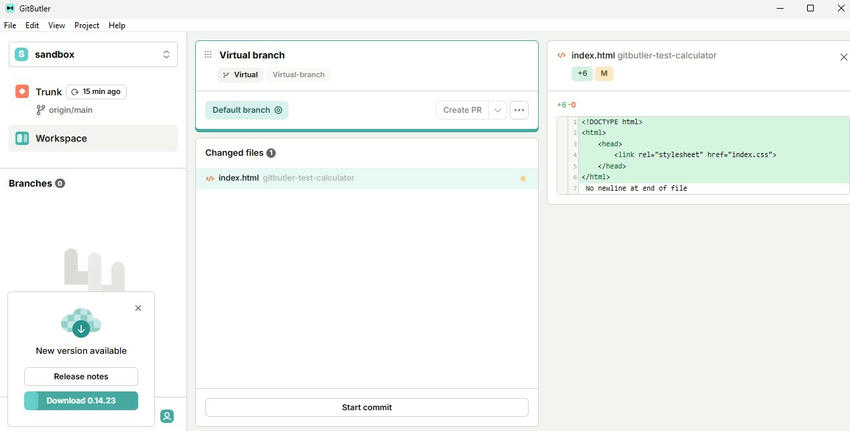The image size is (850, 431).
Task: Click the modified status dot for index.html
Action: coord(523,178)
